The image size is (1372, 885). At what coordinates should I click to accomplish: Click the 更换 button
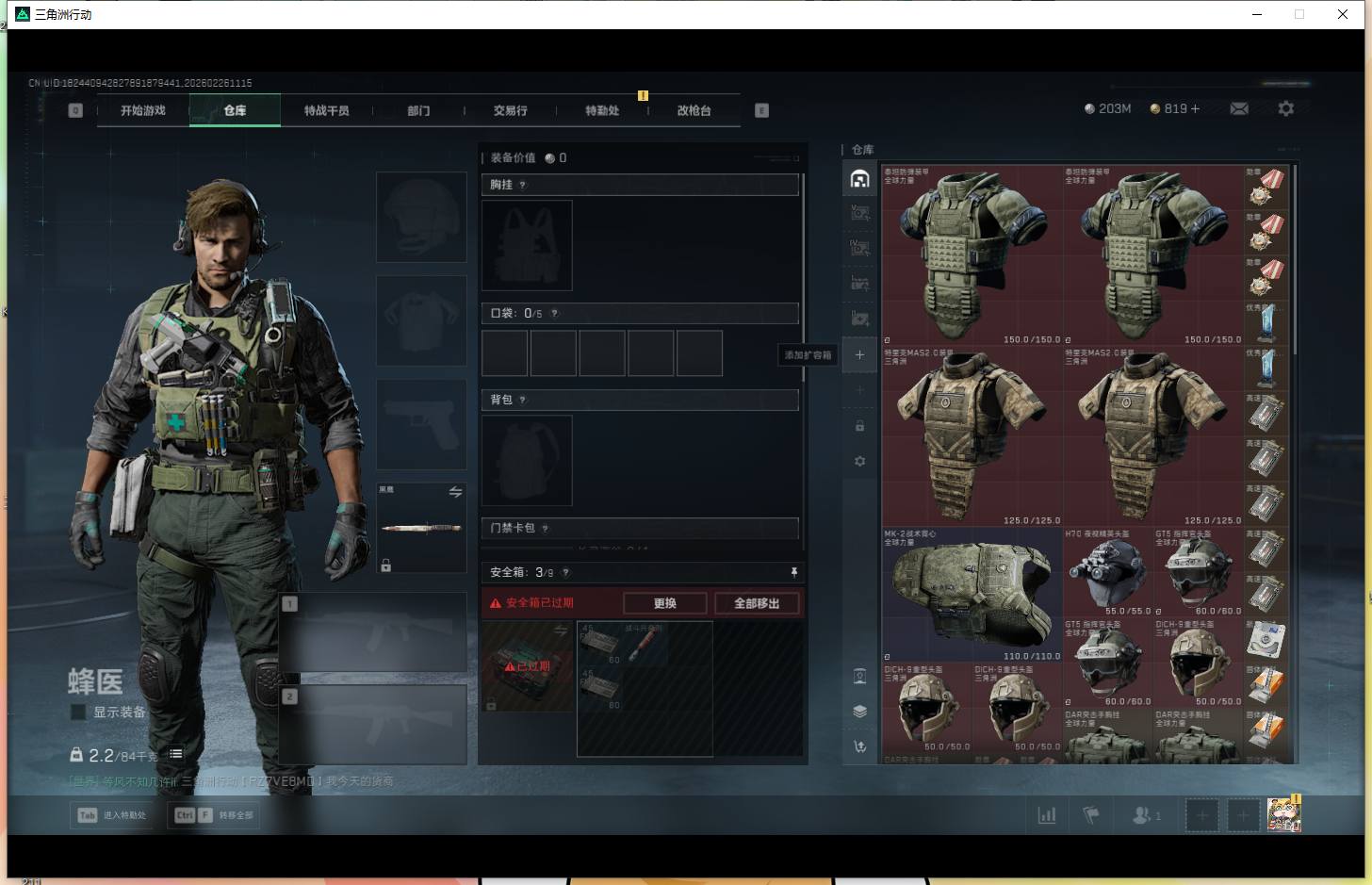pos(664,603)
